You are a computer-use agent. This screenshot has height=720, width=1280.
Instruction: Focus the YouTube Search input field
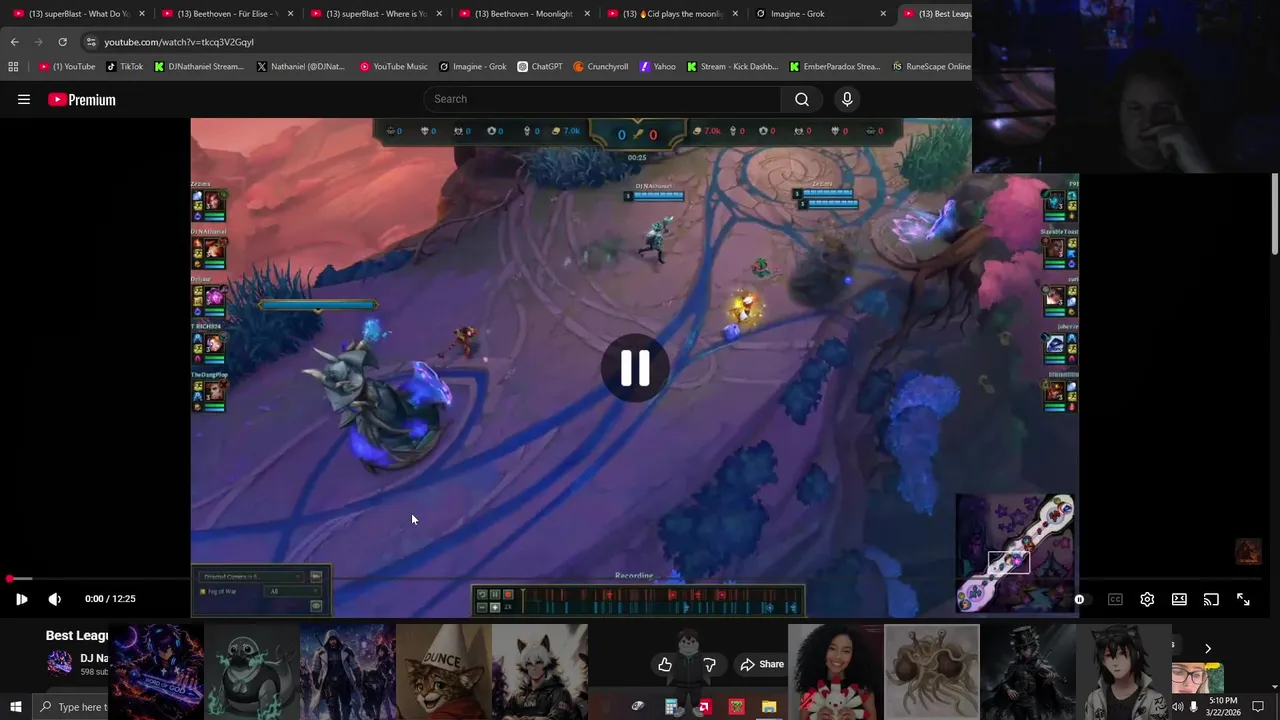[603, 99]
